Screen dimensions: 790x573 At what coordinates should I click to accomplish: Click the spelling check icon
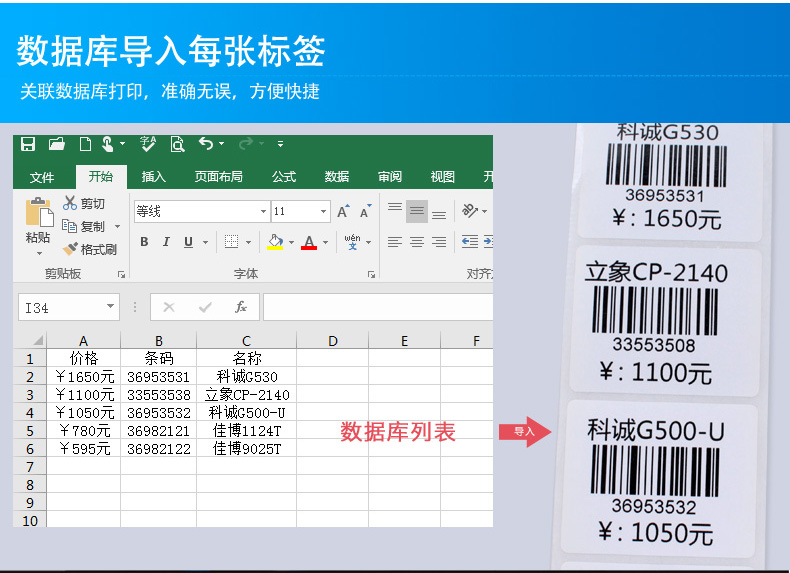(148, 144)
